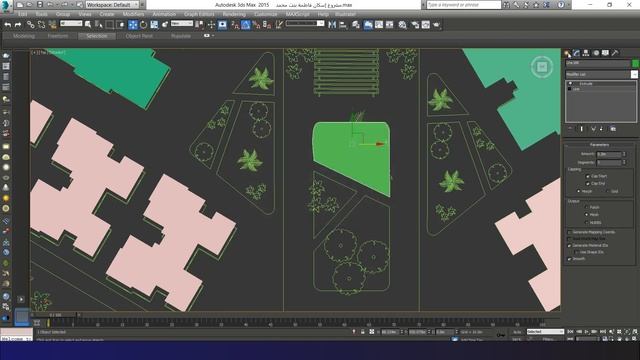The width and height of the screenshot is (640, 360).
Task: Switch to the Selection ribbon tab
Action: coord(97,36)
